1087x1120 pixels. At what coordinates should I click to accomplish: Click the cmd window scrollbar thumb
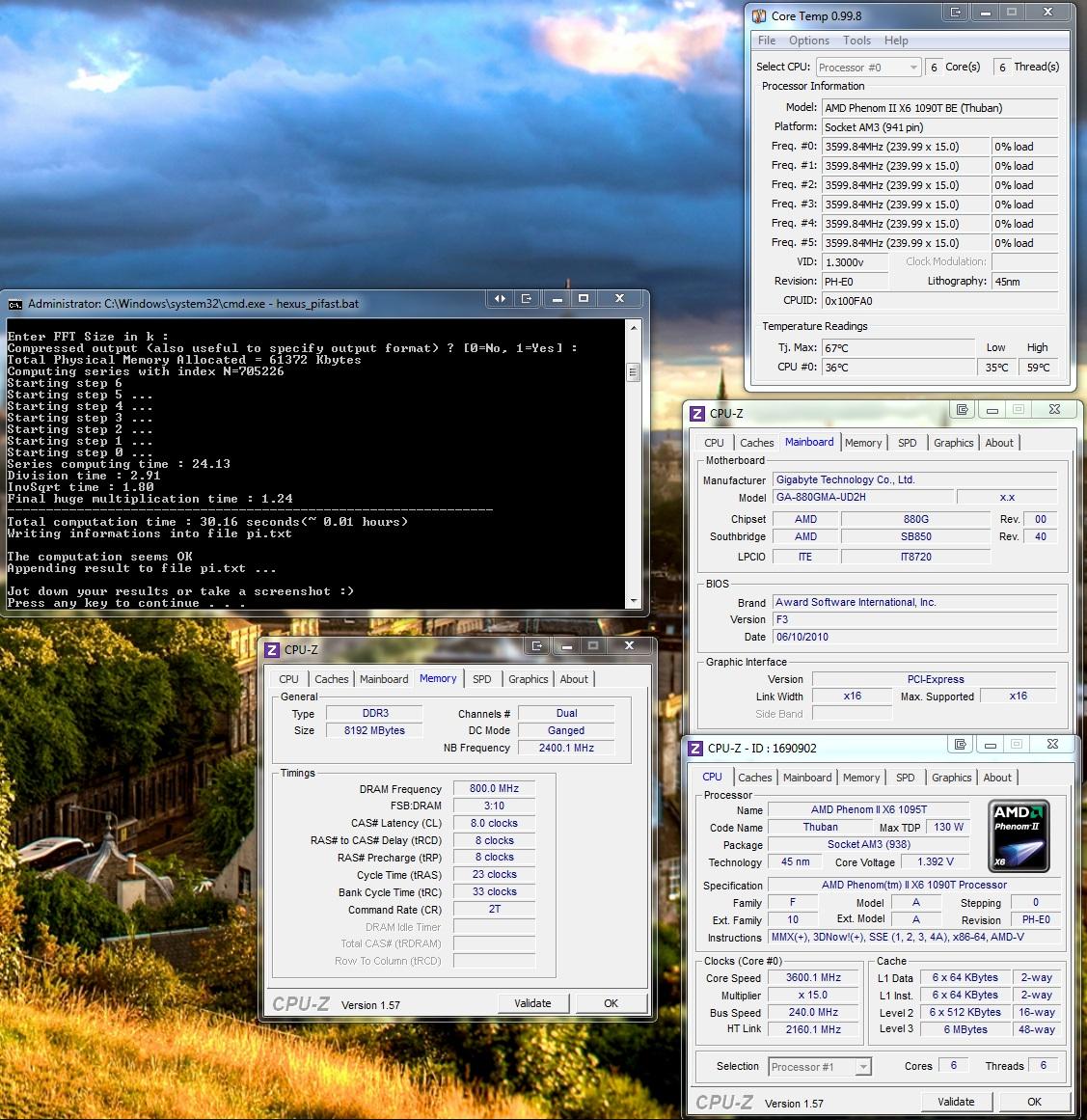(633, 372)
